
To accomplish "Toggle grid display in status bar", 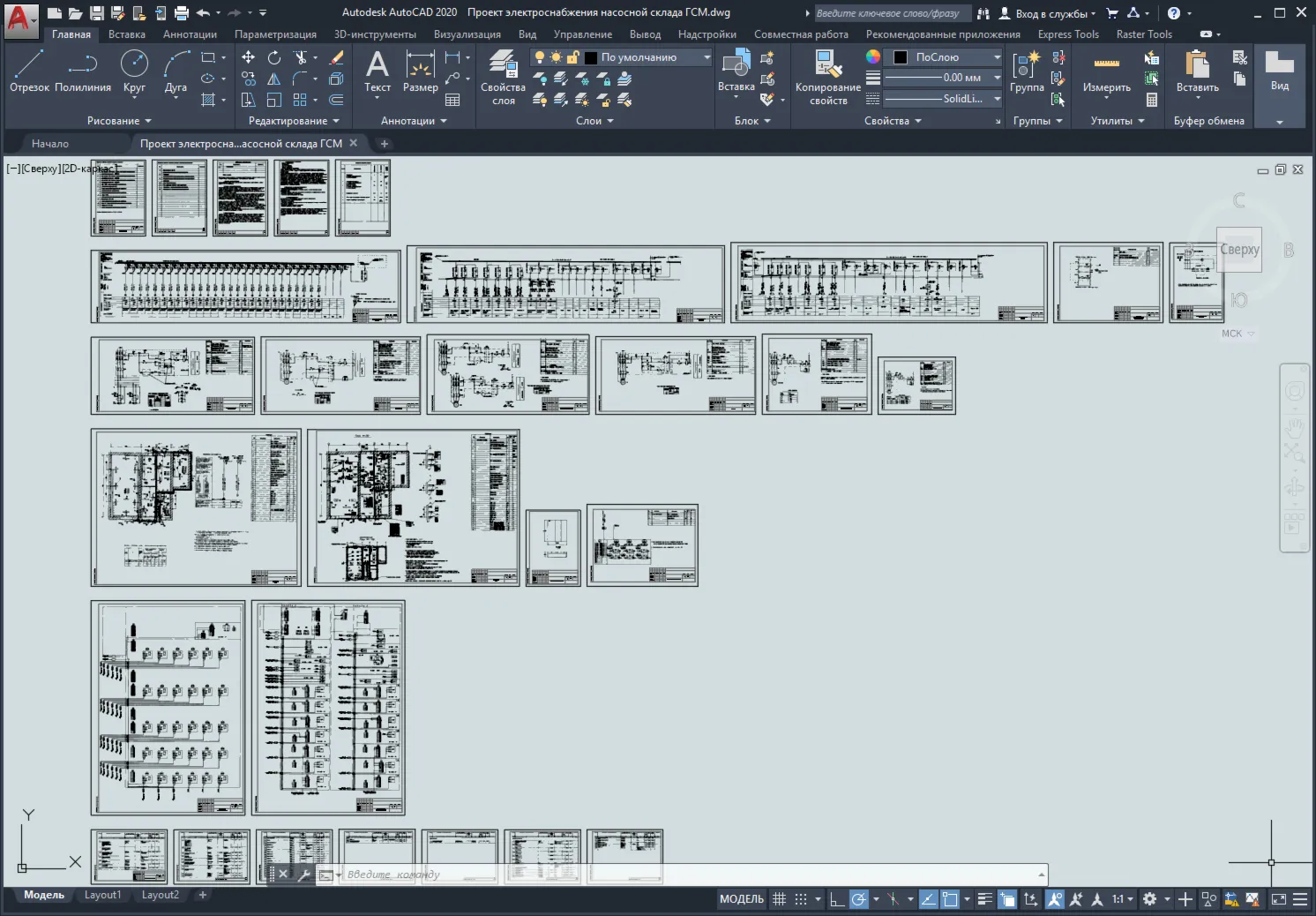I will point(779,899).
